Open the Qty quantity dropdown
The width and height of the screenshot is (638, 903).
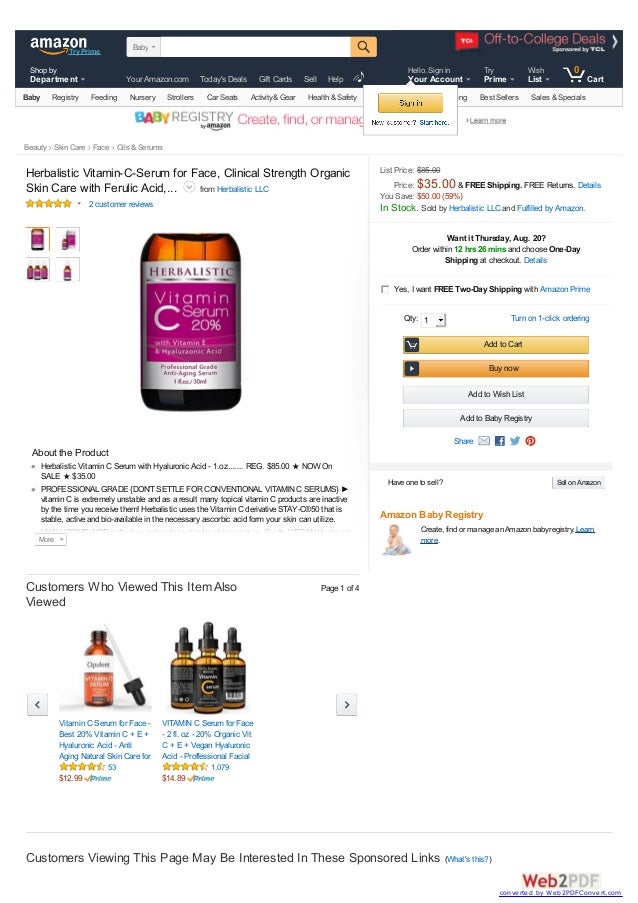tap(434, 320)
